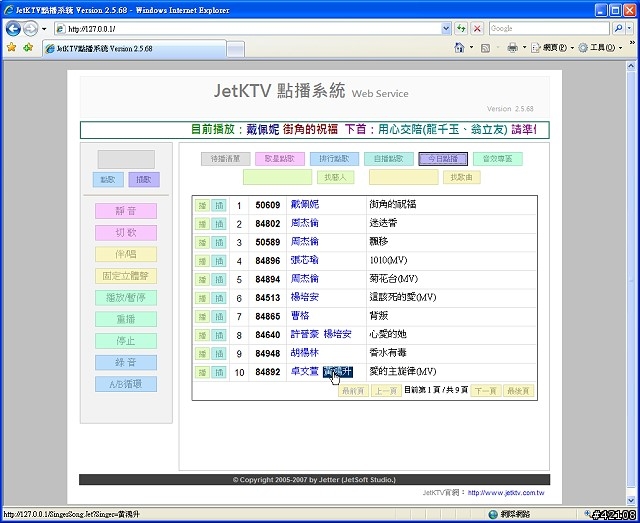Click the 重播 replay button
This screenshot has width=640, height=523.
point(126,319)
